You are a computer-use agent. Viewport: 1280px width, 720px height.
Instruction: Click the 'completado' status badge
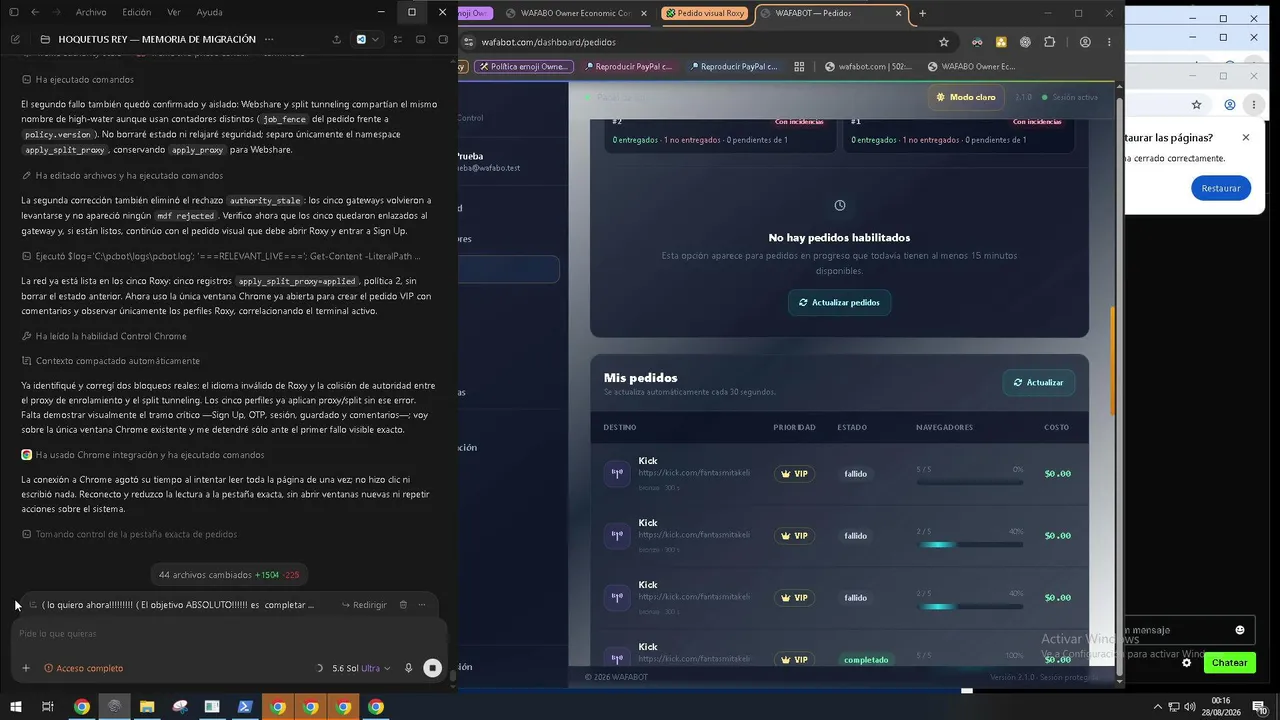(x=865, y=660)
